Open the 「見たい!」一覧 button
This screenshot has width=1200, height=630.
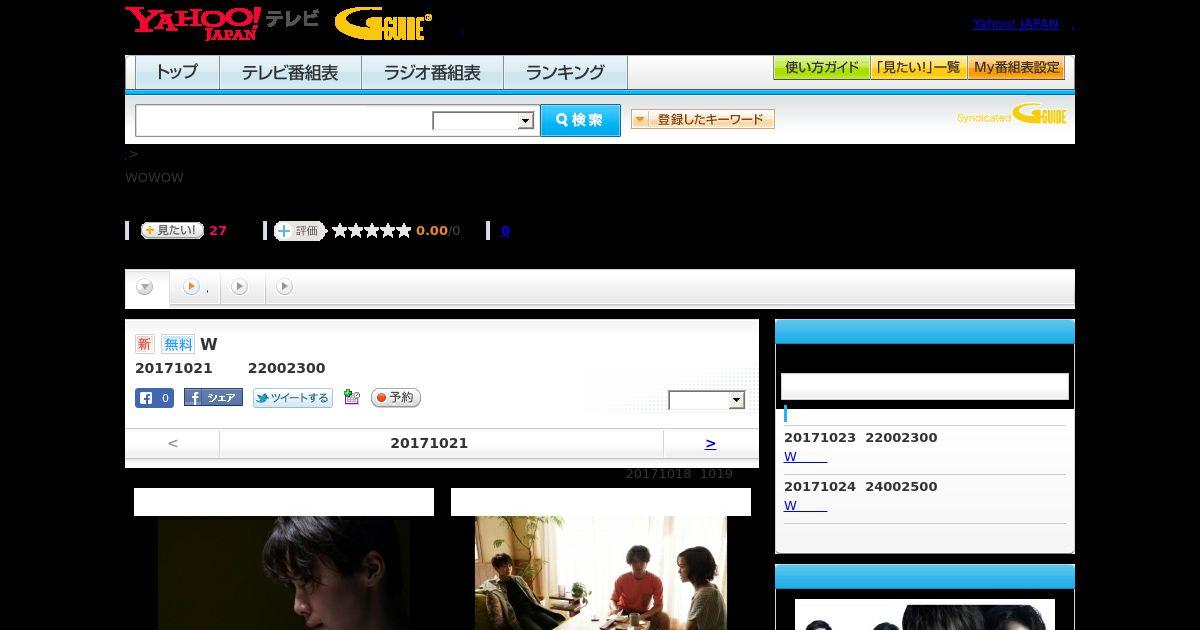point(919,68)
